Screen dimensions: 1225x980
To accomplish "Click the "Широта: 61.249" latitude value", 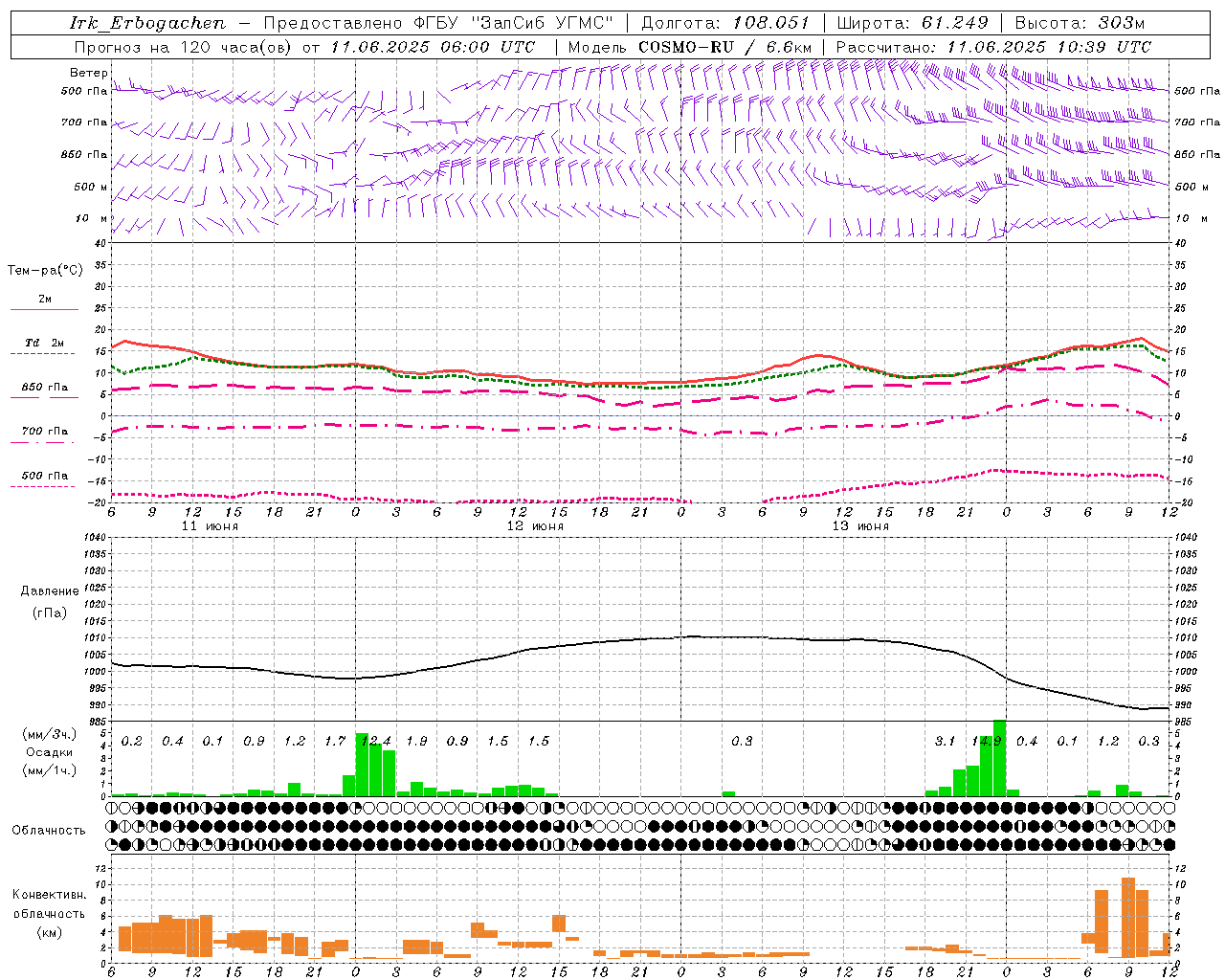I will (x=912, y=23).
